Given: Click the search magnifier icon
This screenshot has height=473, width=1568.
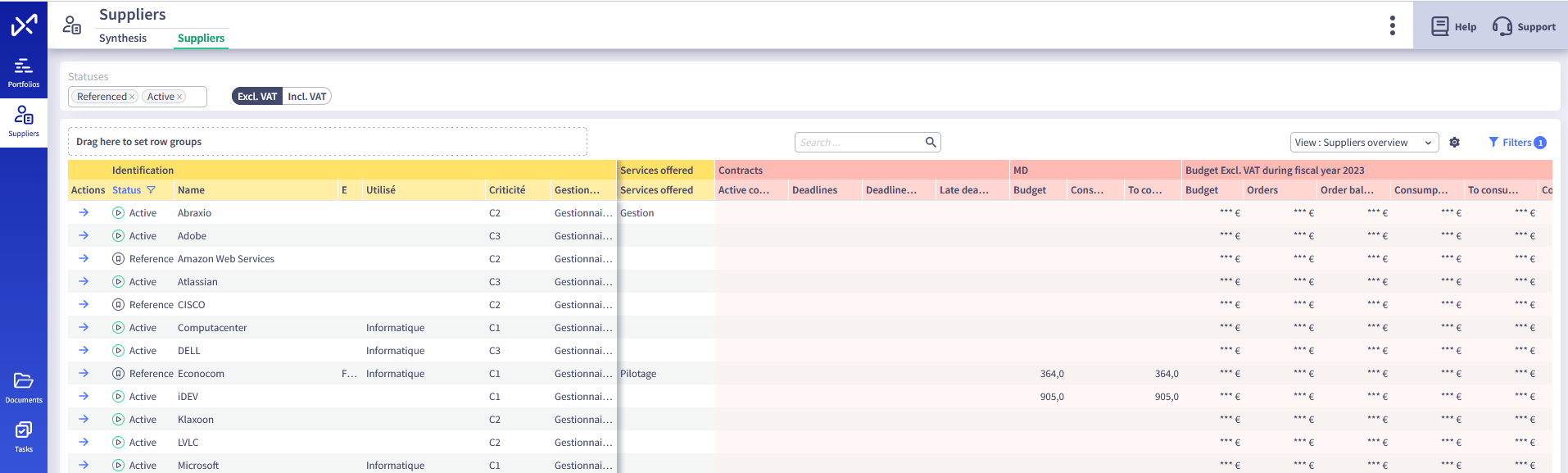Looking at the screenshot, I should [x=931, y=142].
